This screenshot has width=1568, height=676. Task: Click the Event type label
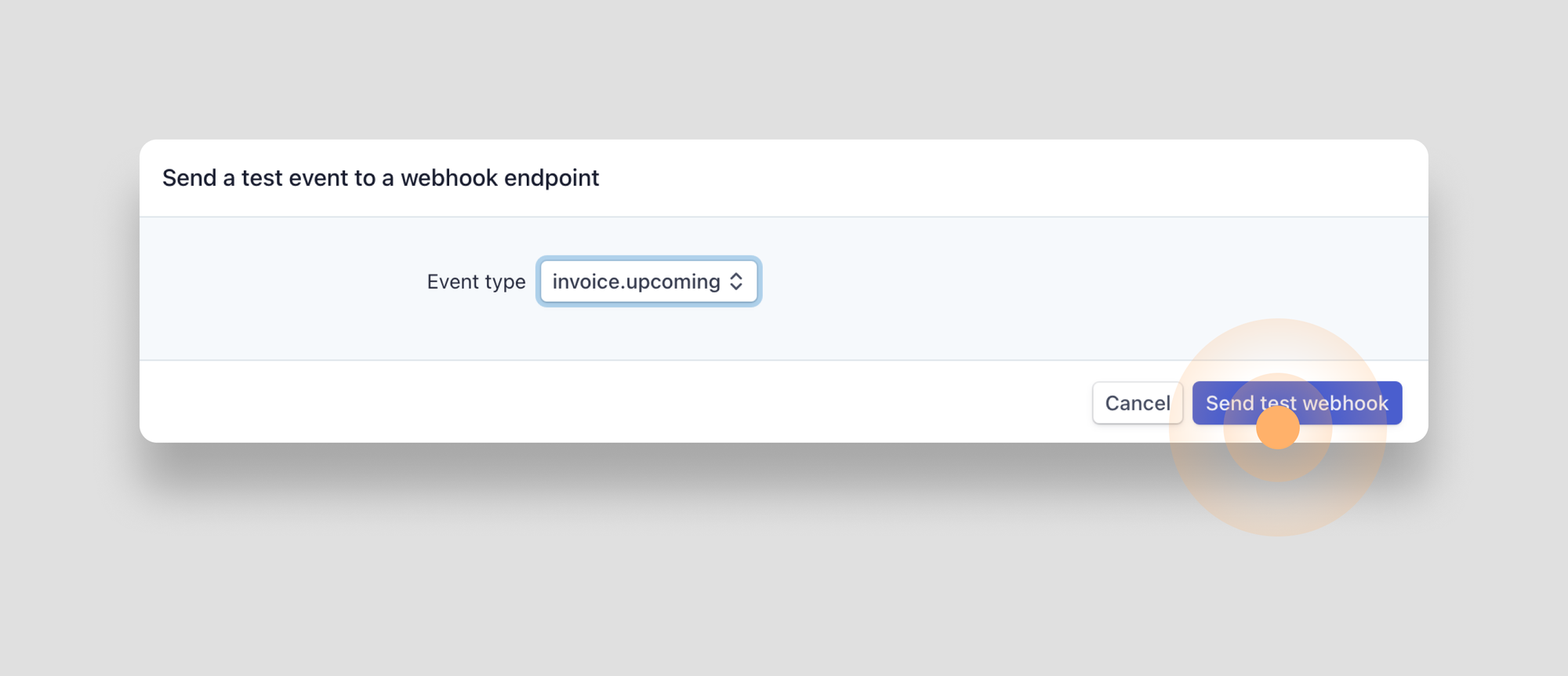point(476,281)
